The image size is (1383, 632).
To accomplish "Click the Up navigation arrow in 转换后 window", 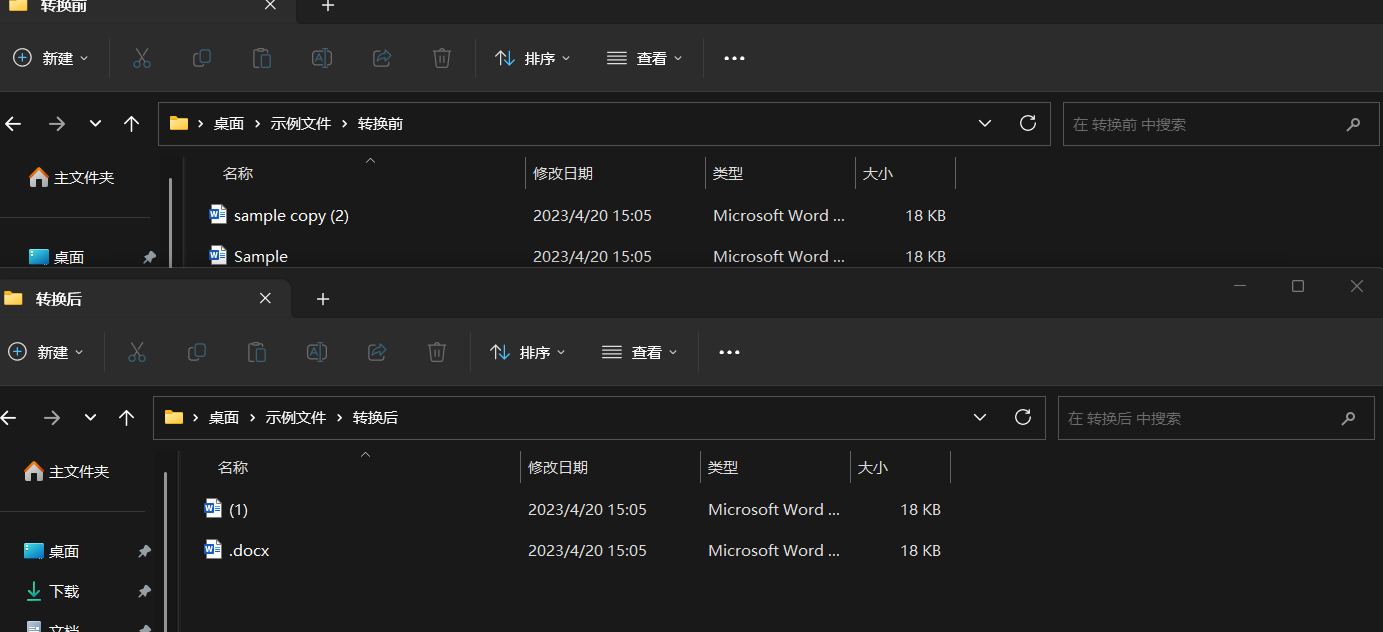I will pyautogui.click(x=126, y=417).
